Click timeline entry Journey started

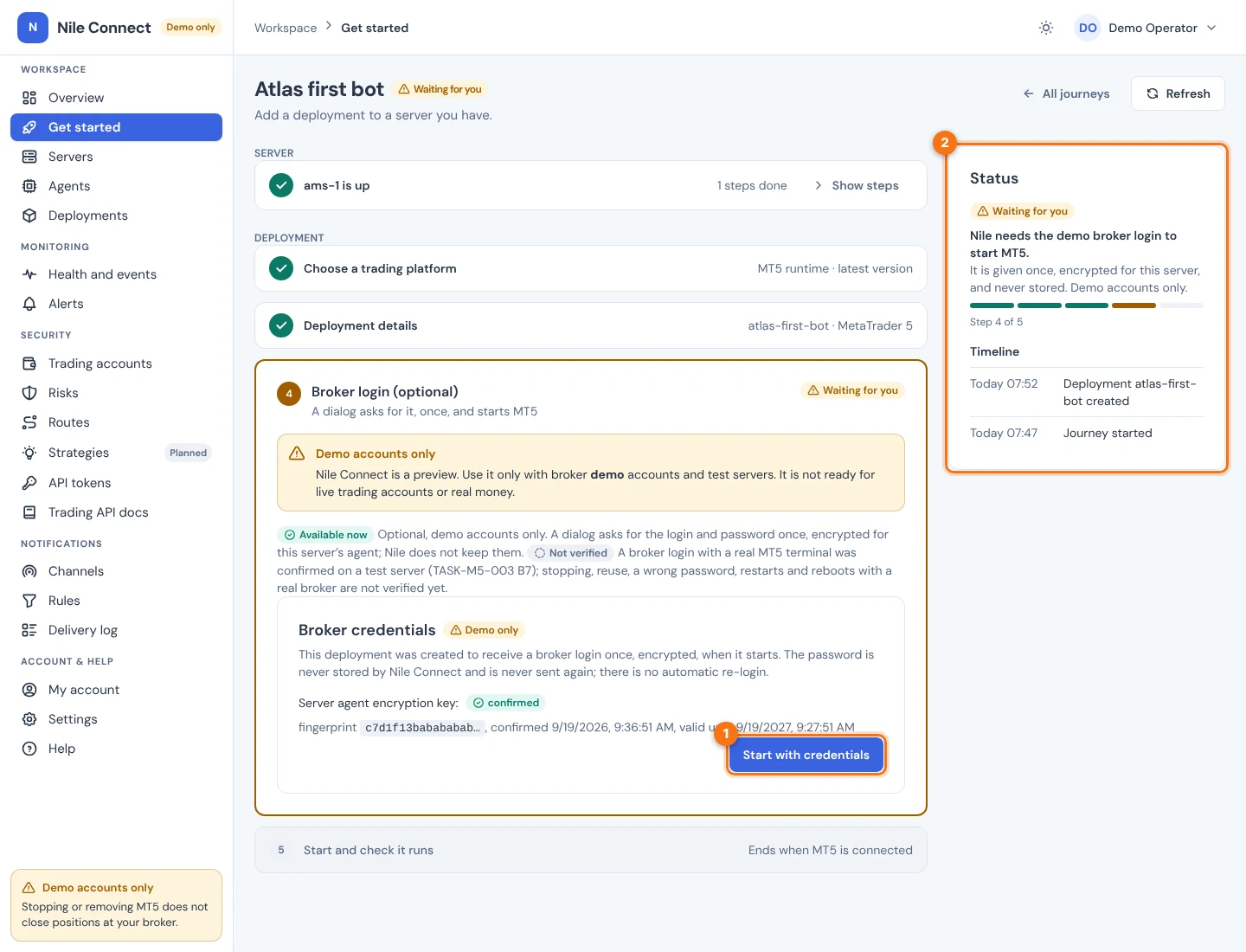coord(1087,433)
